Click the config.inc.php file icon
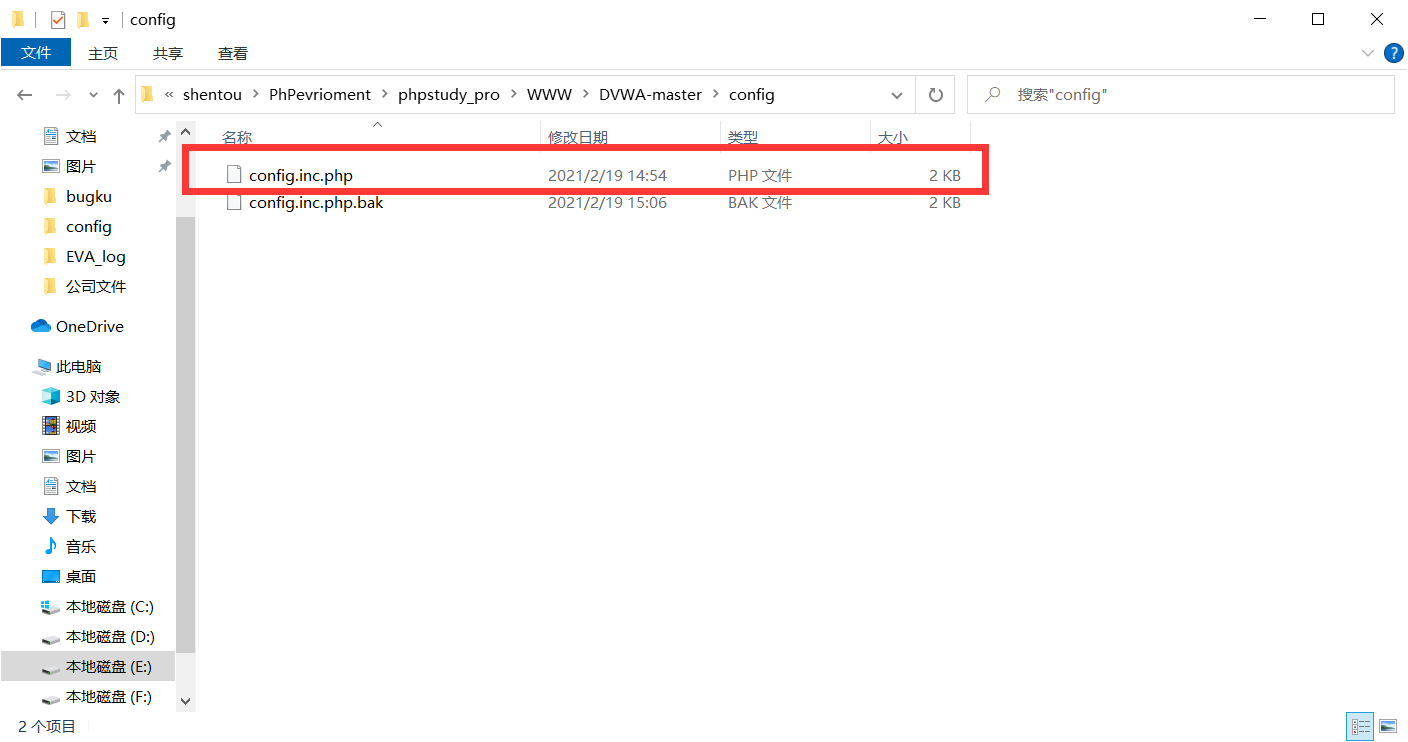Screen dimensions: 1408x742 click(x=234, y=175)
